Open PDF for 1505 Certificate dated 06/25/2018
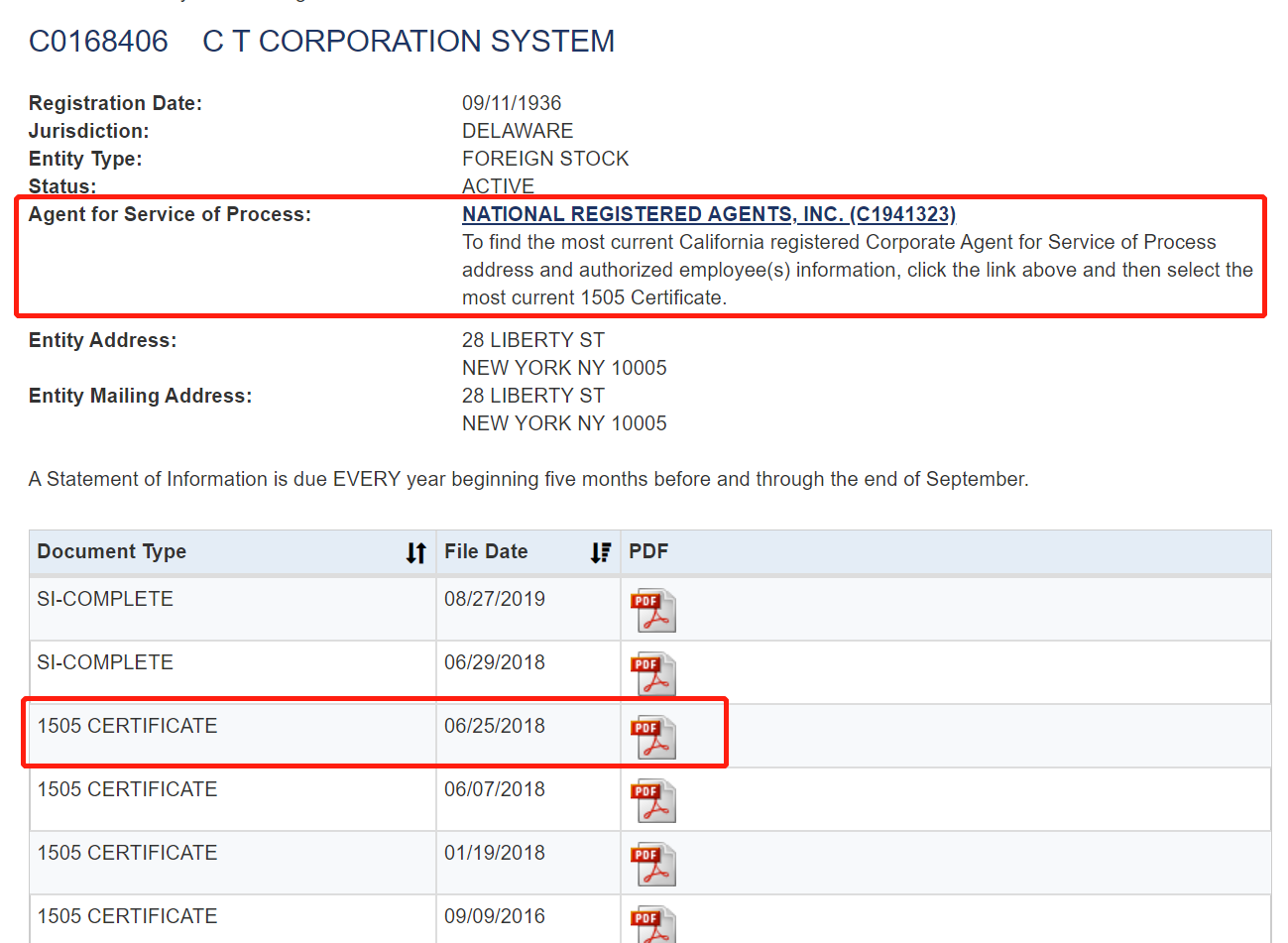Image resolution: width=1288 pixels, height=943 pixels. click(x=653, y=738)
